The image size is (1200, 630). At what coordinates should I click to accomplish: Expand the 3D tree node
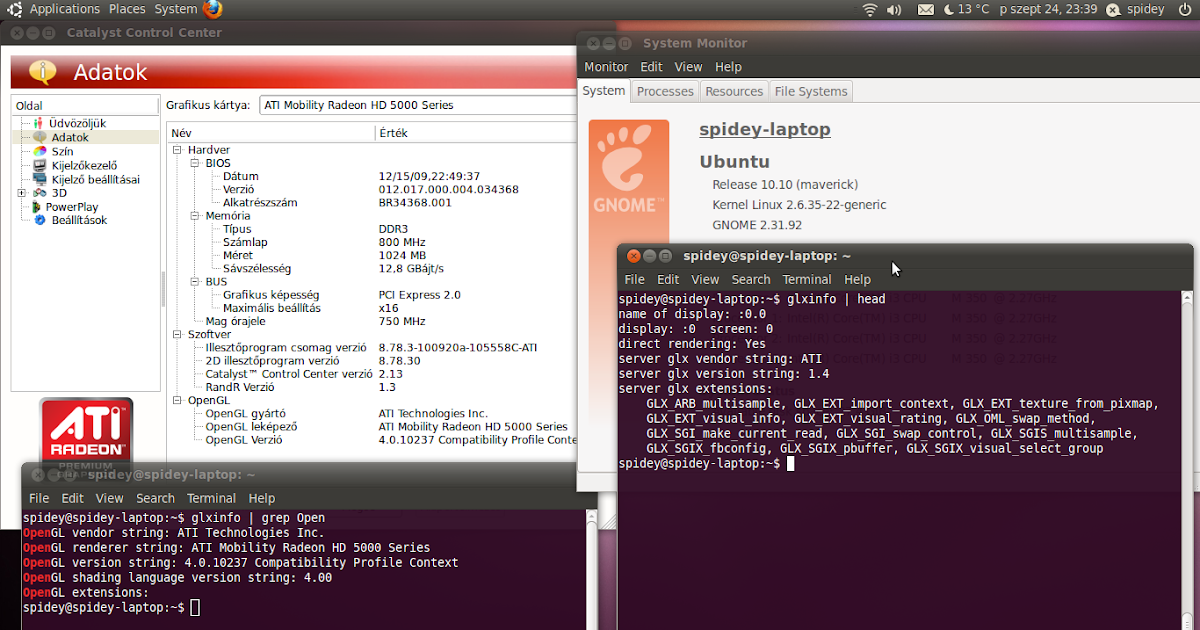coord(21,193)
